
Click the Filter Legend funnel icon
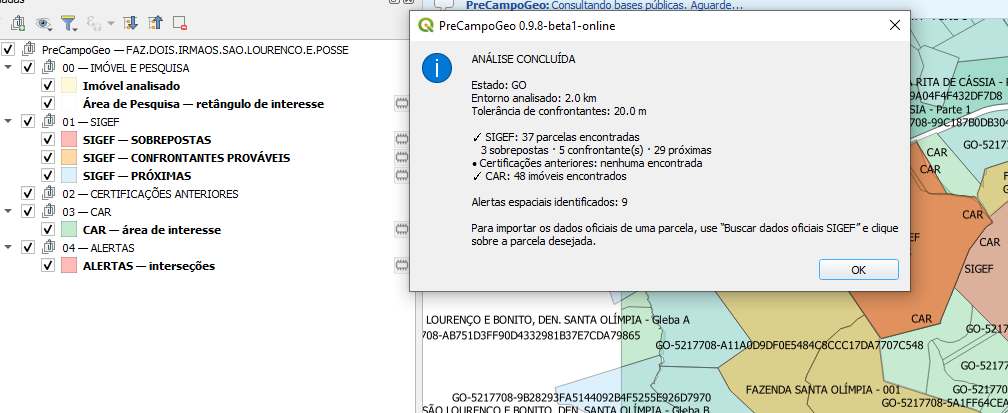(69, 24)
